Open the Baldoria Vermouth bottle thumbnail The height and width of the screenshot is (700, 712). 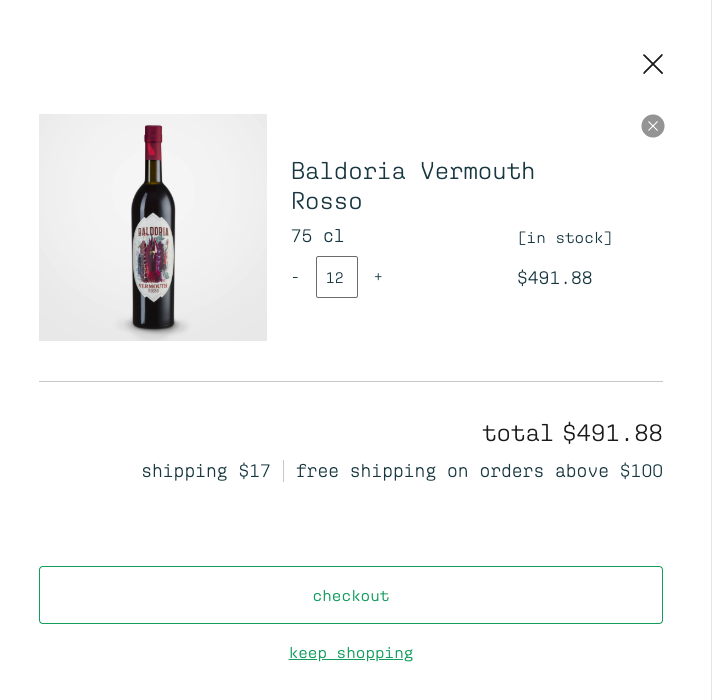point(153,227)
